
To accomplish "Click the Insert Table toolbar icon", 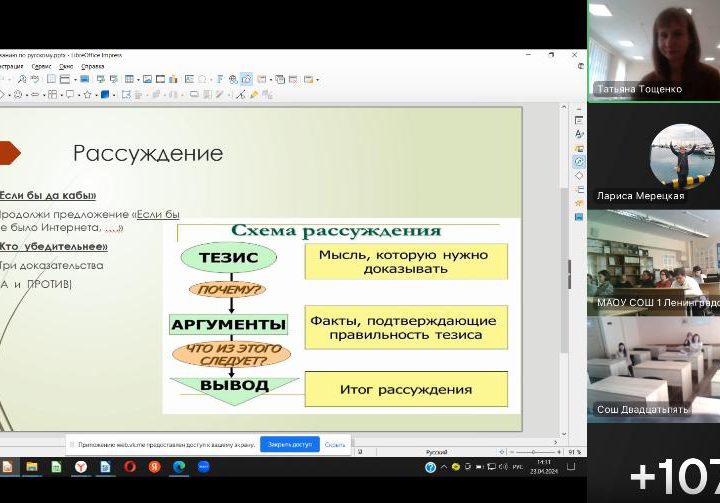I will (129, 79).
